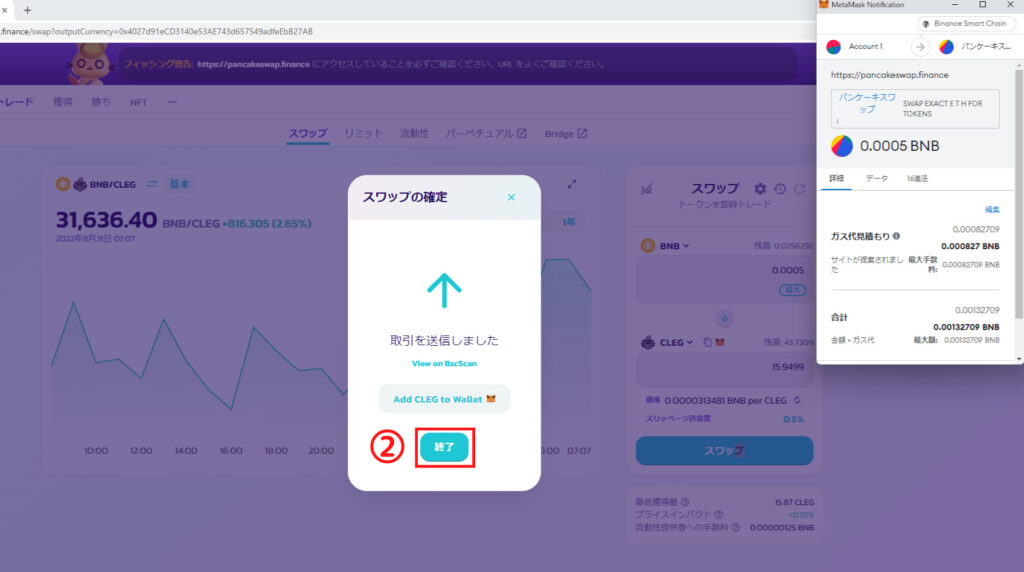Open the 獲得 menu in top navigation

63,102
